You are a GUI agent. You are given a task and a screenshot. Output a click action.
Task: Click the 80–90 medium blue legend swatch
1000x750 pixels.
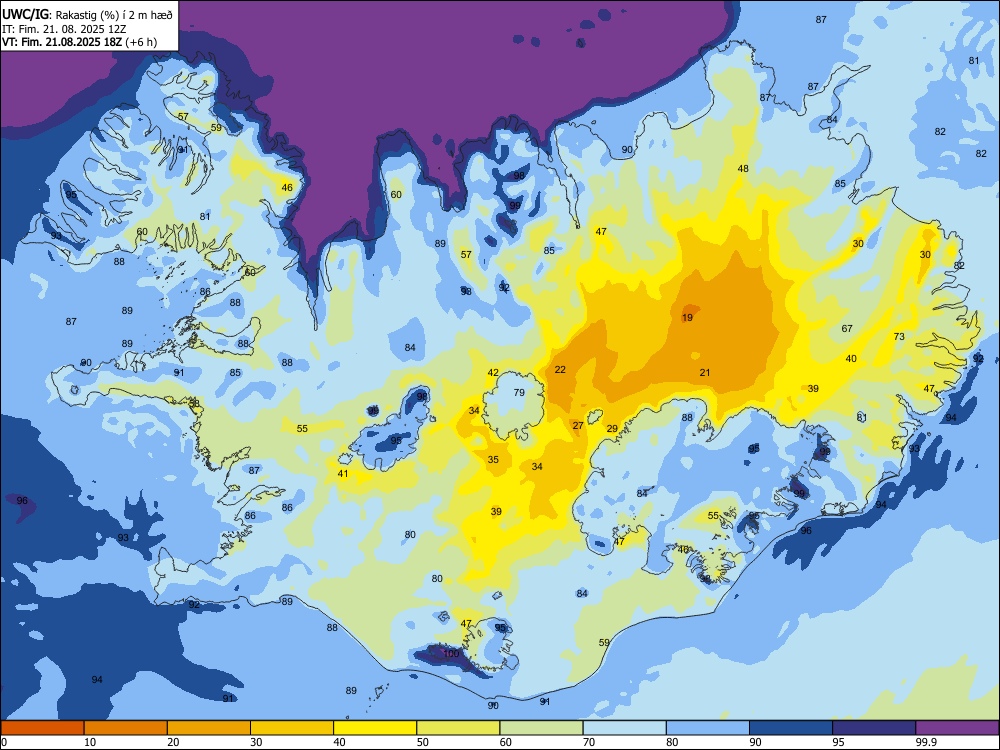[708, 728]
